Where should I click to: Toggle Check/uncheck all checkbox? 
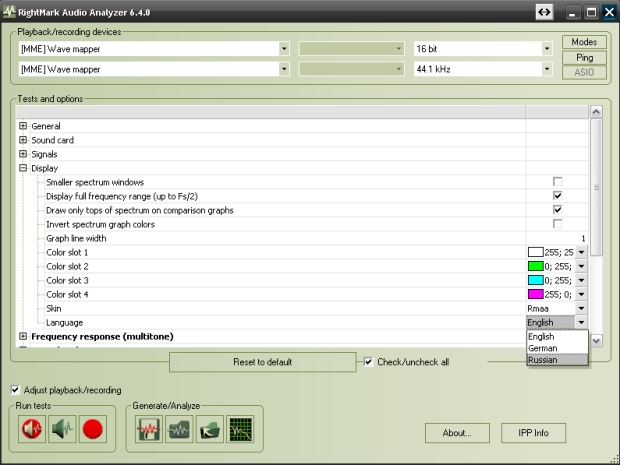[x=368, y=362]
